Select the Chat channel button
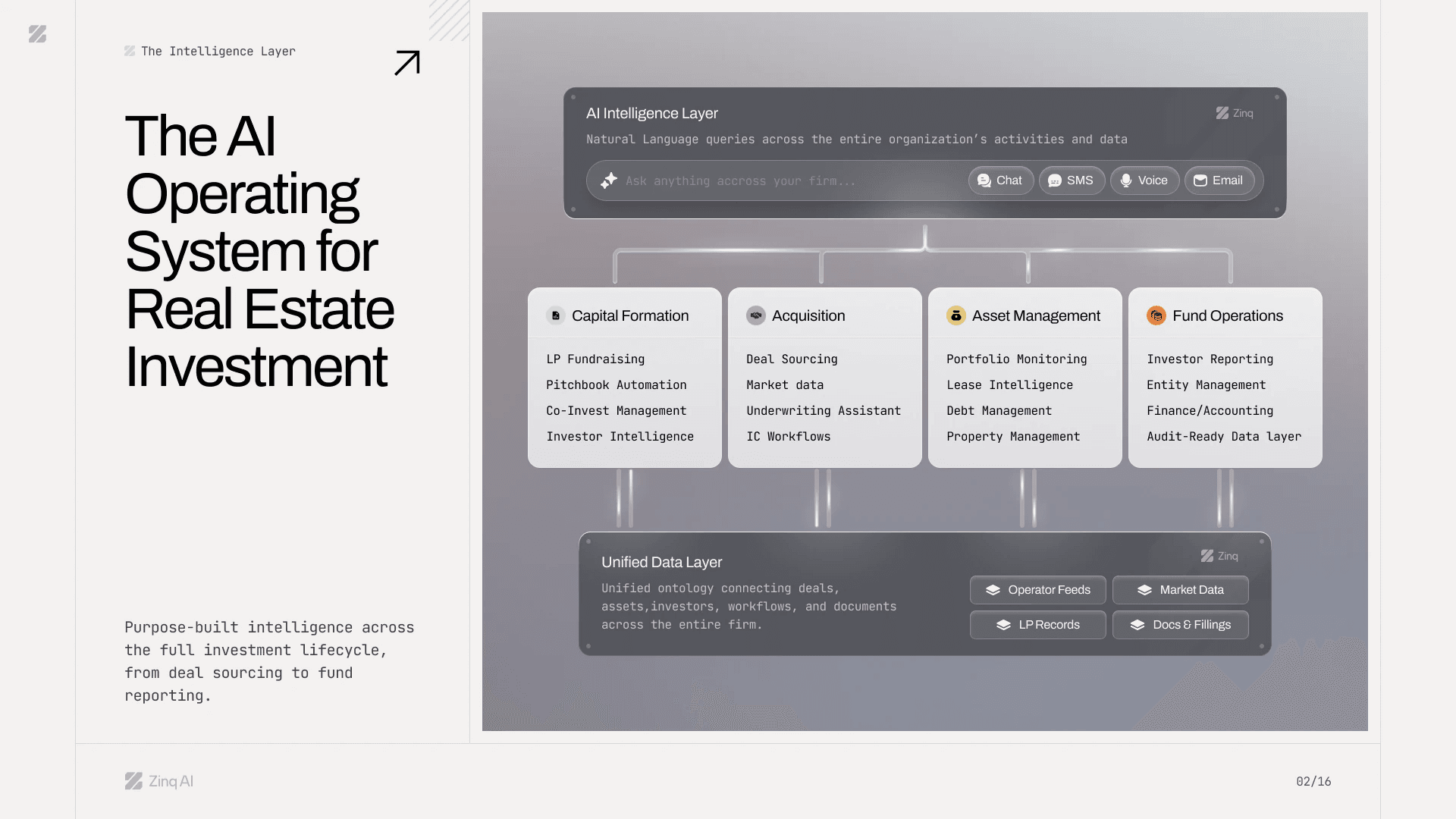 tap(1000, 180)
